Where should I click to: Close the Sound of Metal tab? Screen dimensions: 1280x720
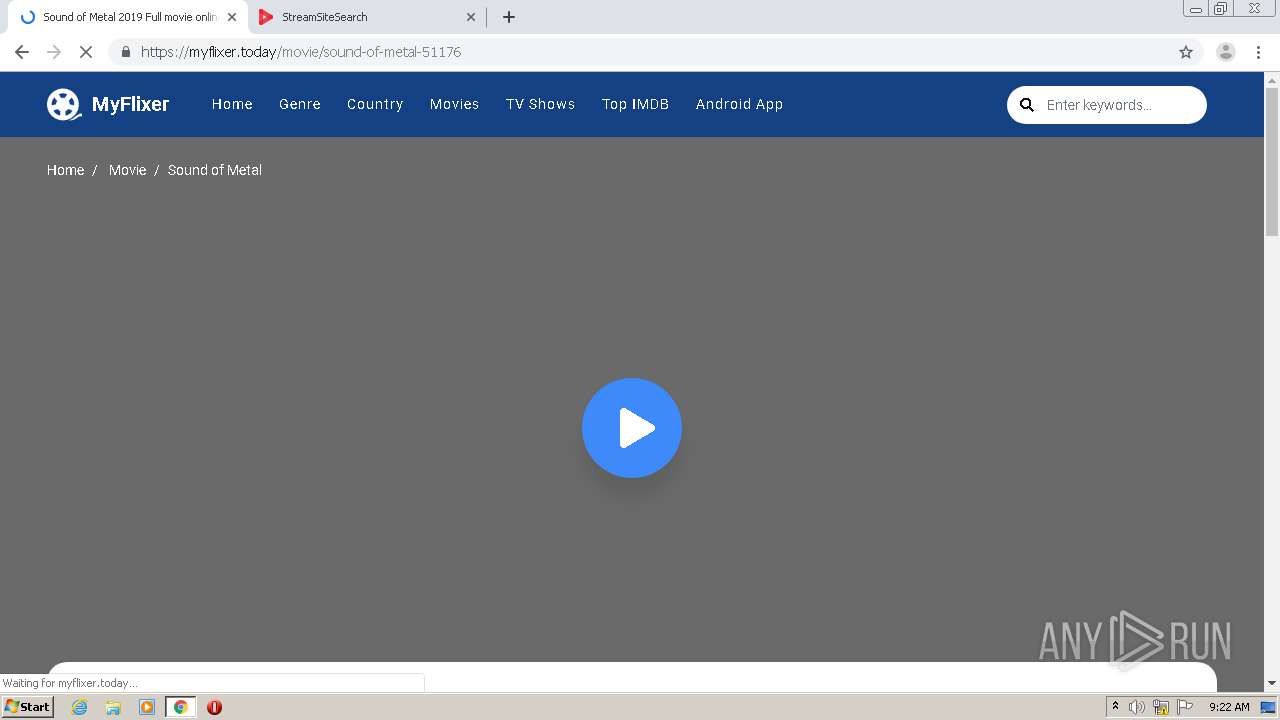tap(232, 17)
